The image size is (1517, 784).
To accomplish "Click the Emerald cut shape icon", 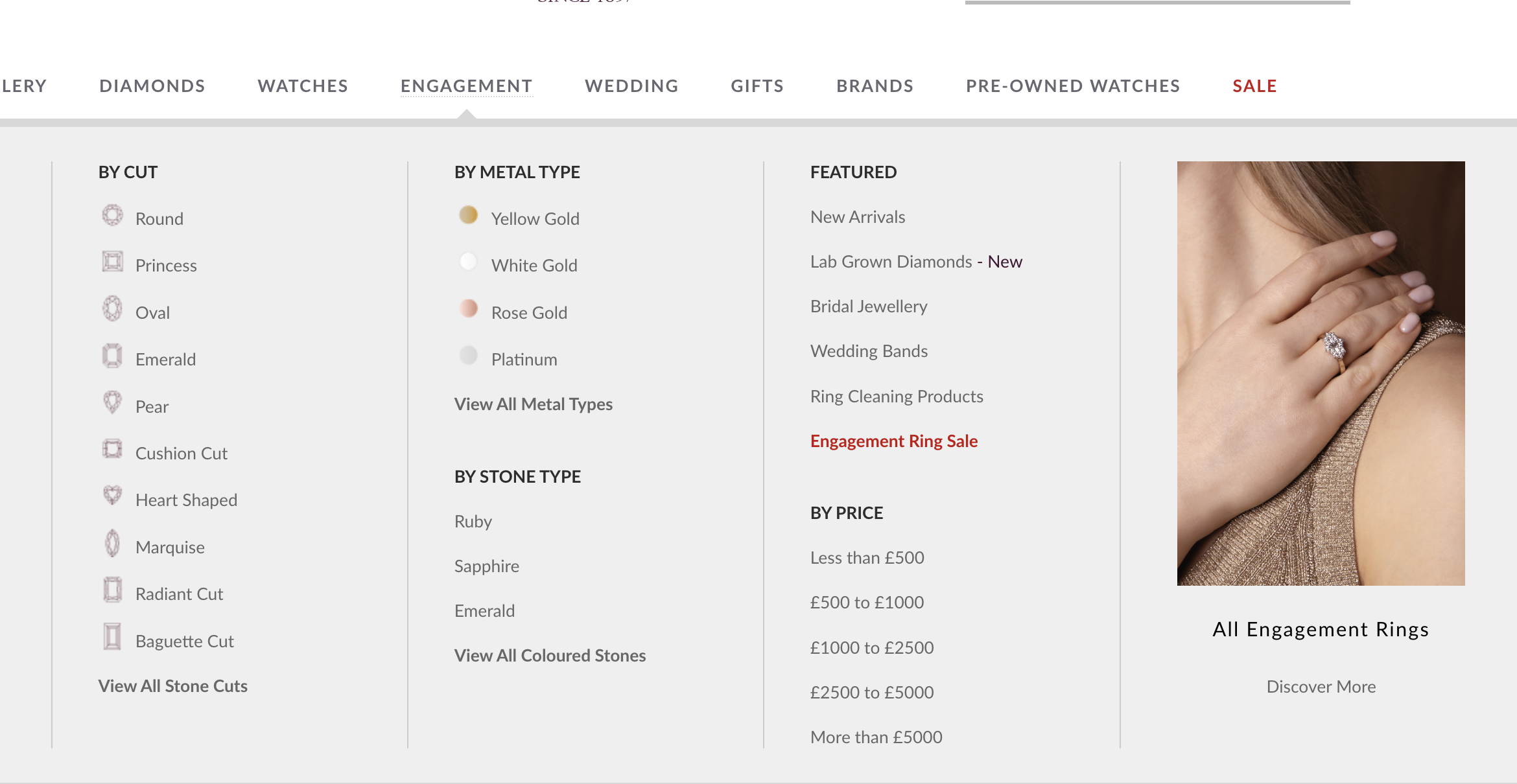I will click(112, 356).
